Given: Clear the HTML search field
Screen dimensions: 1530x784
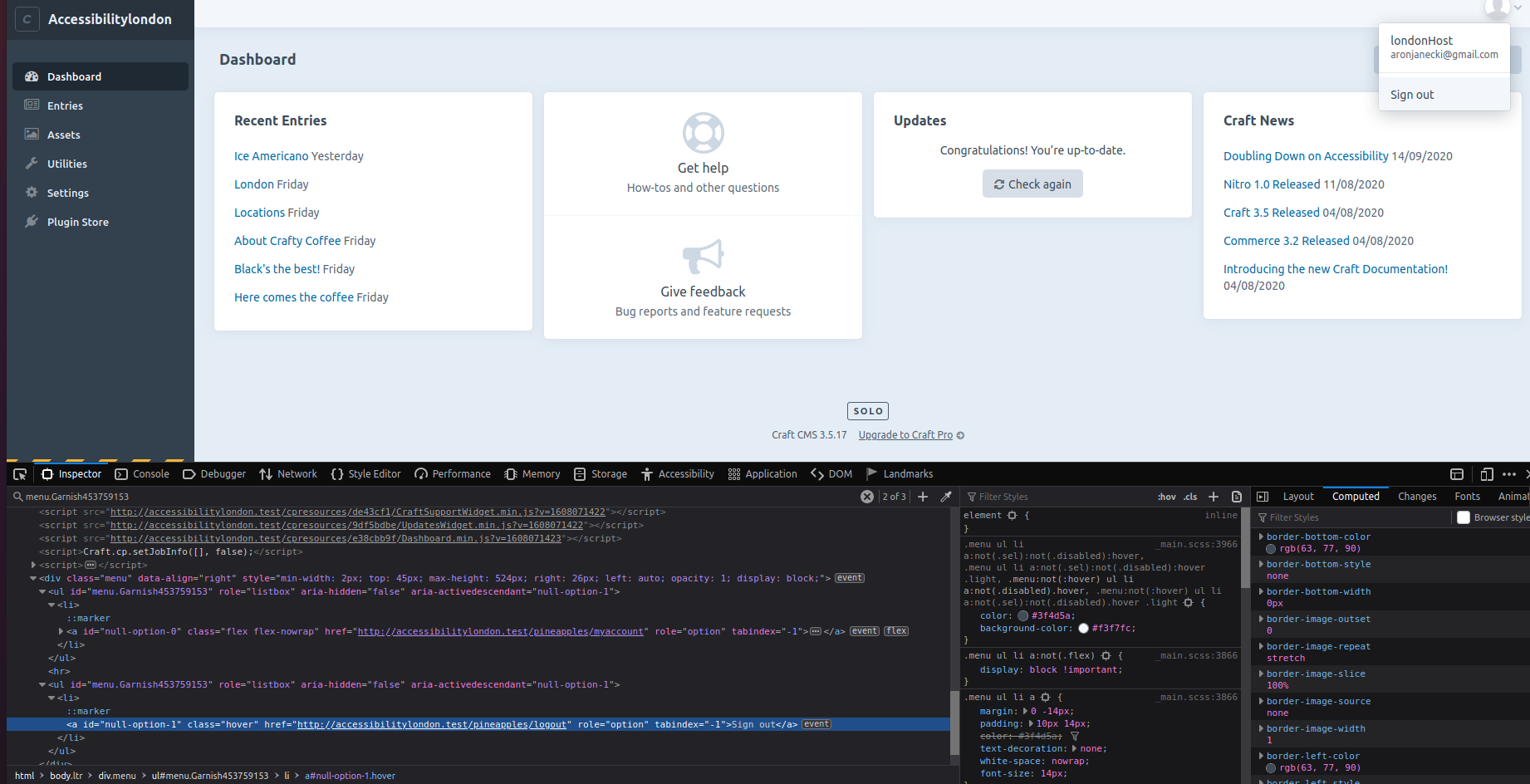Looking at the screenshot, I should point(867,497).
